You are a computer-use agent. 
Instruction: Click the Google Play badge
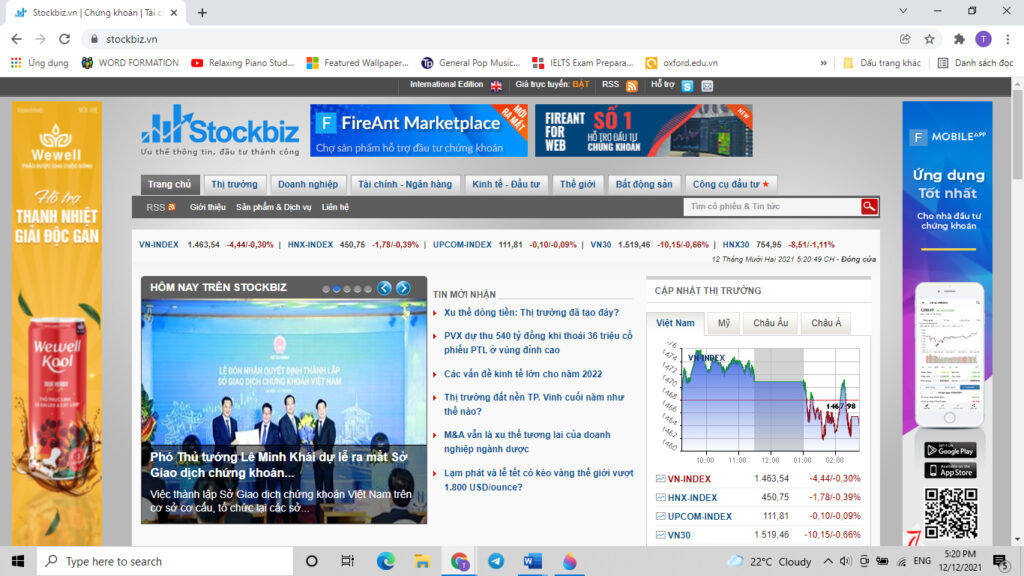(x=950, y=450)
